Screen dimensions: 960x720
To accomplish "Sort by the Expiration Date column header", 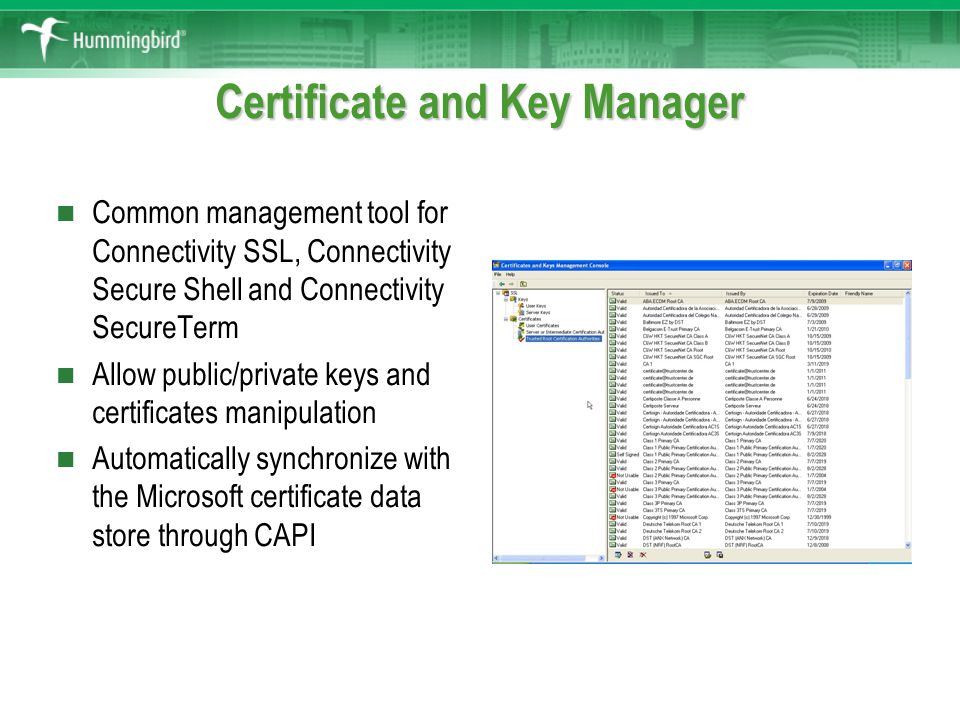I will tap(822, 294).
